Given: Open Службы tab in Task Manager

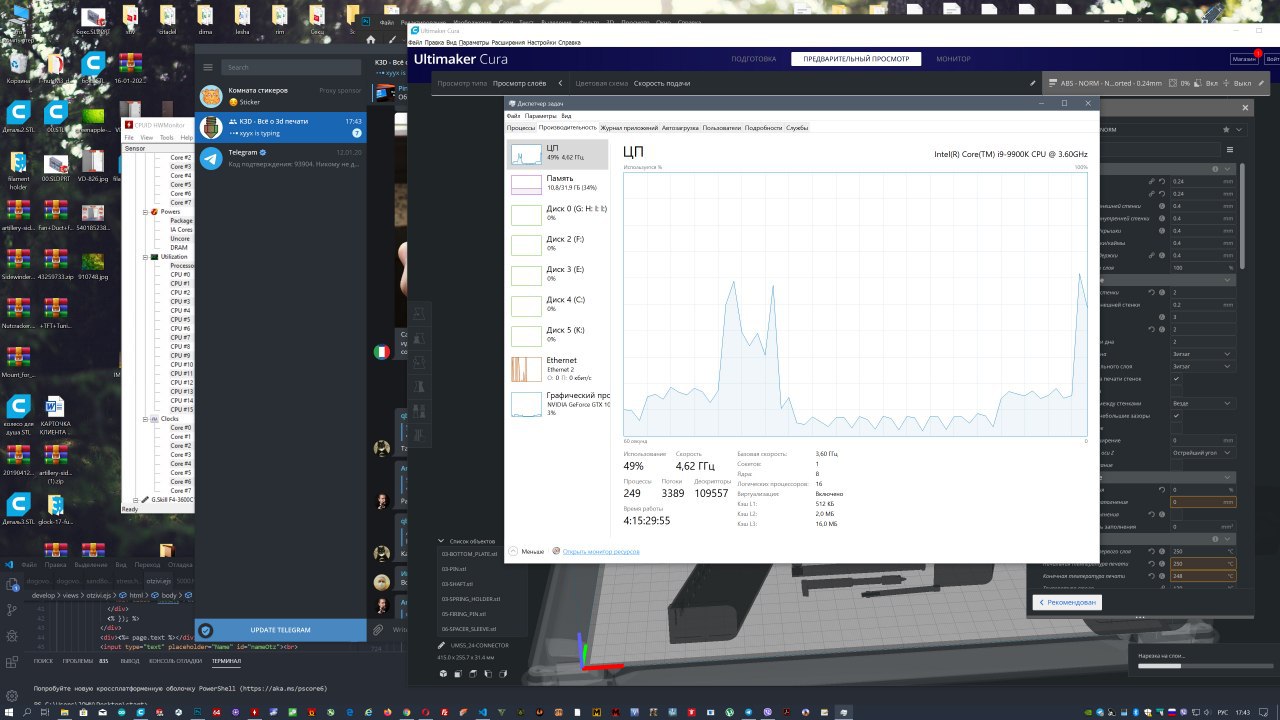Looking at the screenshot, I should [x=797, y=128].
